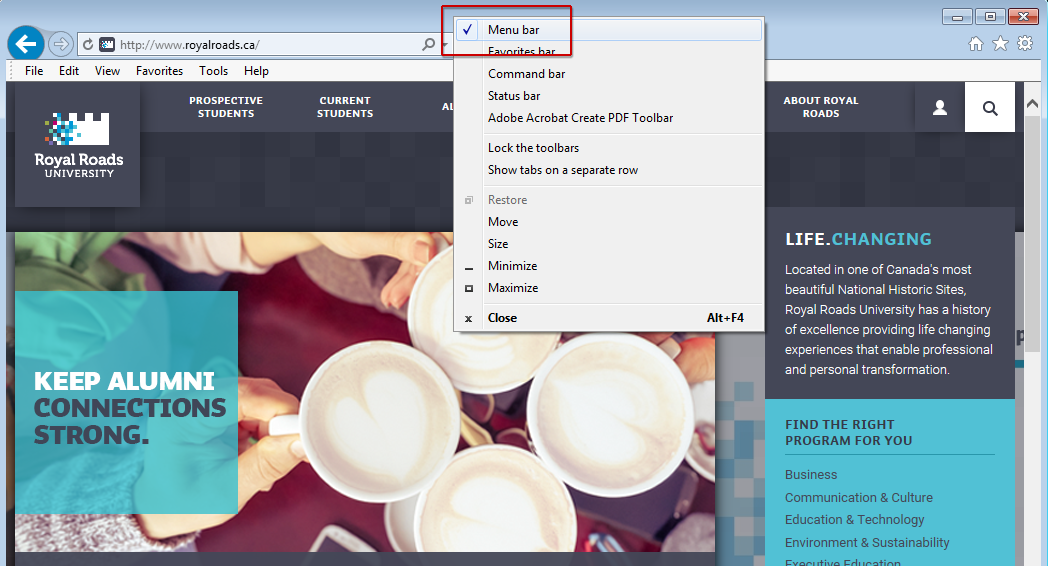Open Environment & Sustainability program link
The image size is (1048, 566).
point(867,543)
